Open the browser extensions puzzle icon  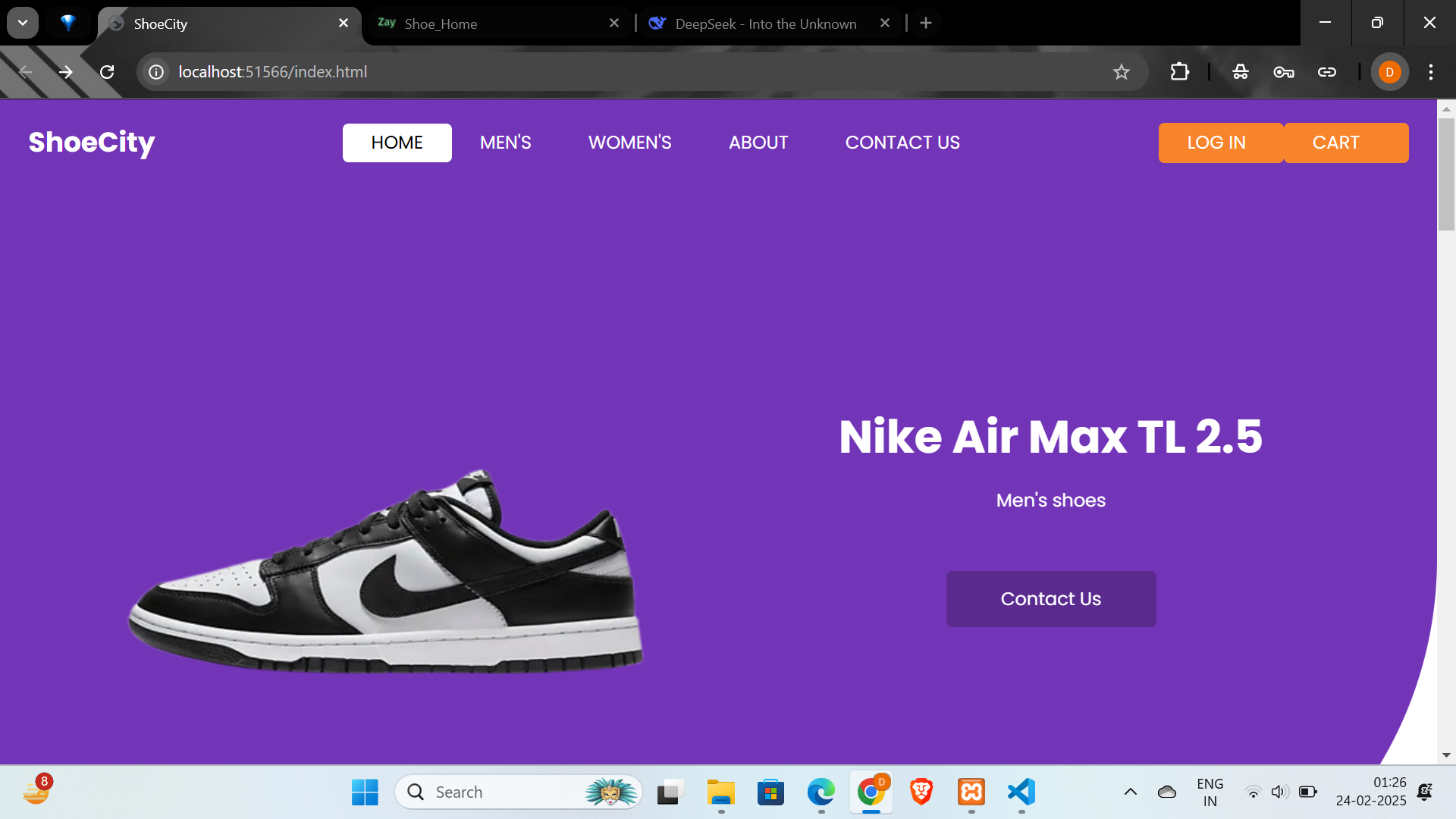pyautogui.click(x=1179, y=72)
